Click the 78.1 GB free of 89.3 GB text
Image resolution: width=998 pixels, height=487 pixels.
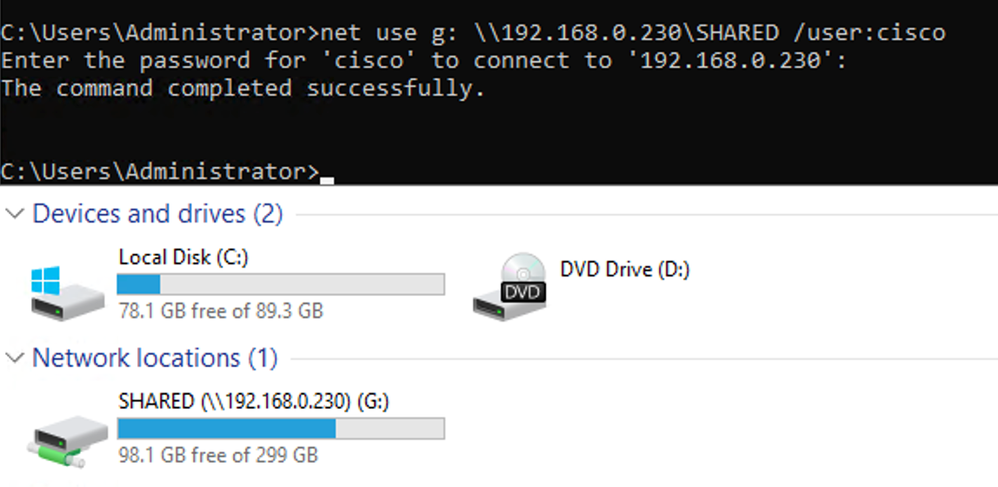(x=221, y=311)
